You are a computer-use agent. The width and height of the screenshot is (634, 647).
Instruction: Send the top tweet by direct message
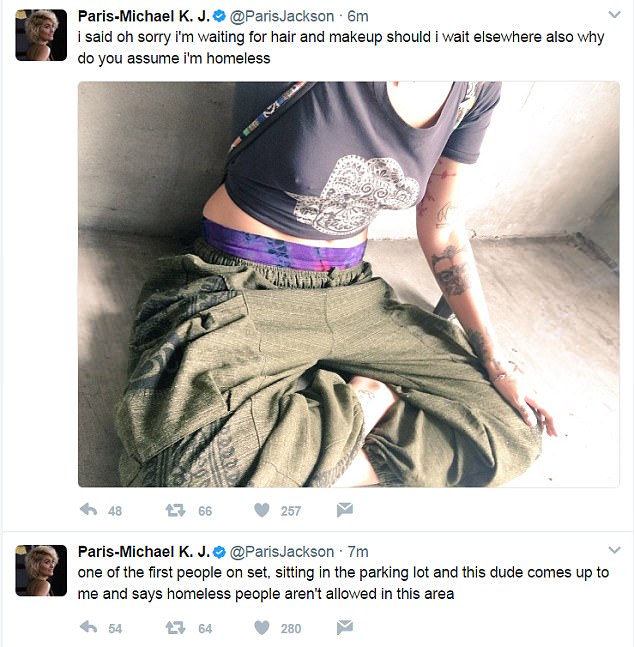[x=345, y=510]
